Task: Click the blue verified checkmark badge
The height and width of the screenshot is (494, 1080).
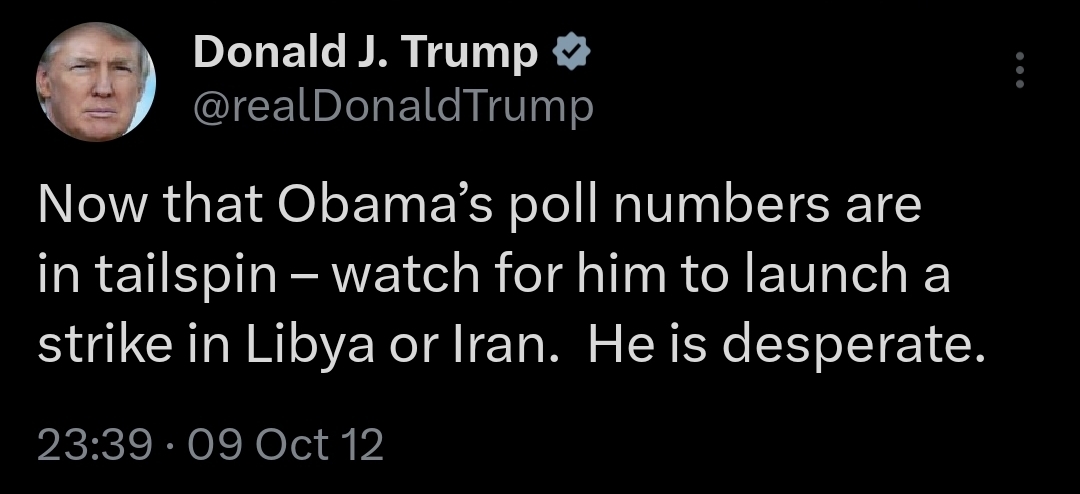Action: point(572,53)
